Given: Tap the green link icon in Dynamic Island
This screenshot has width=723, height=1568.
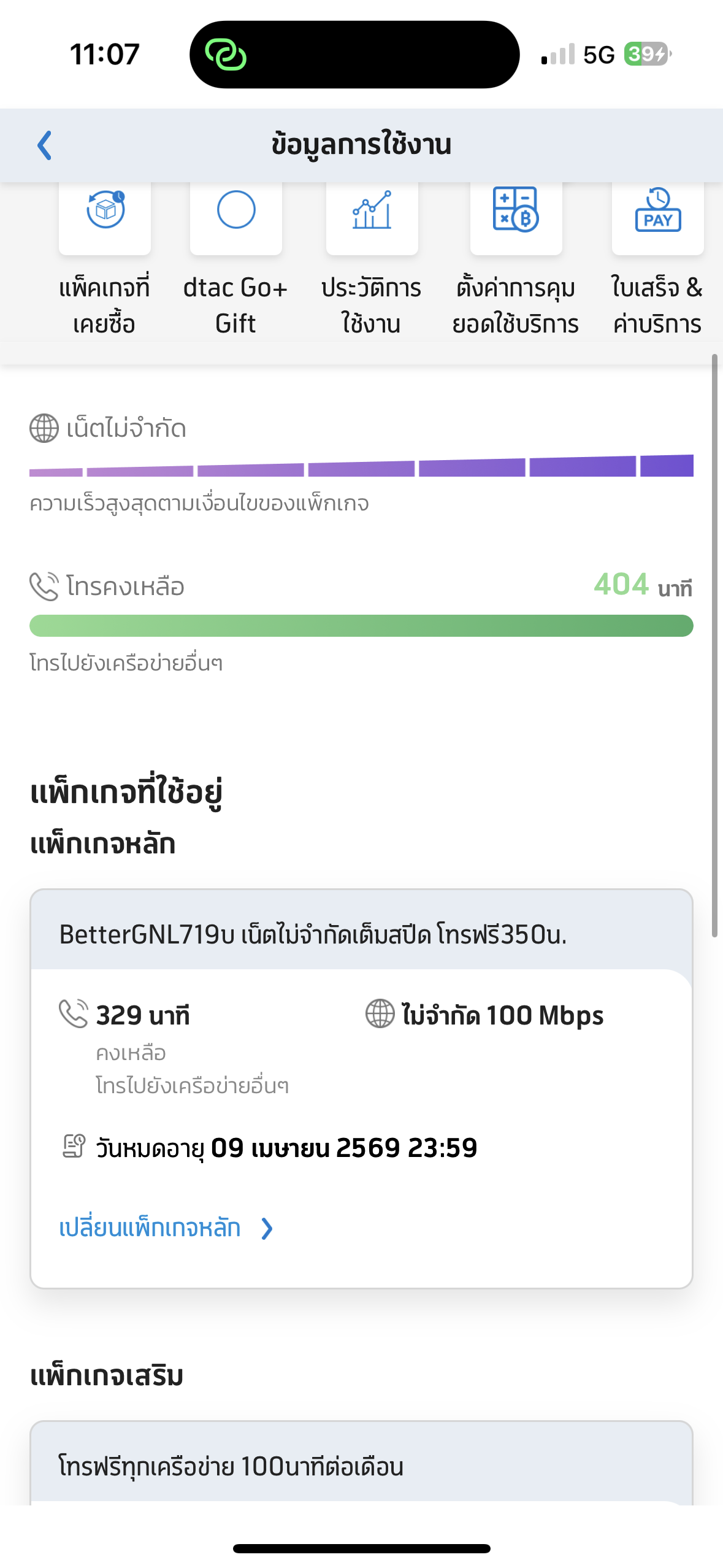Looking at the screenshot, I should coord(226,55).
